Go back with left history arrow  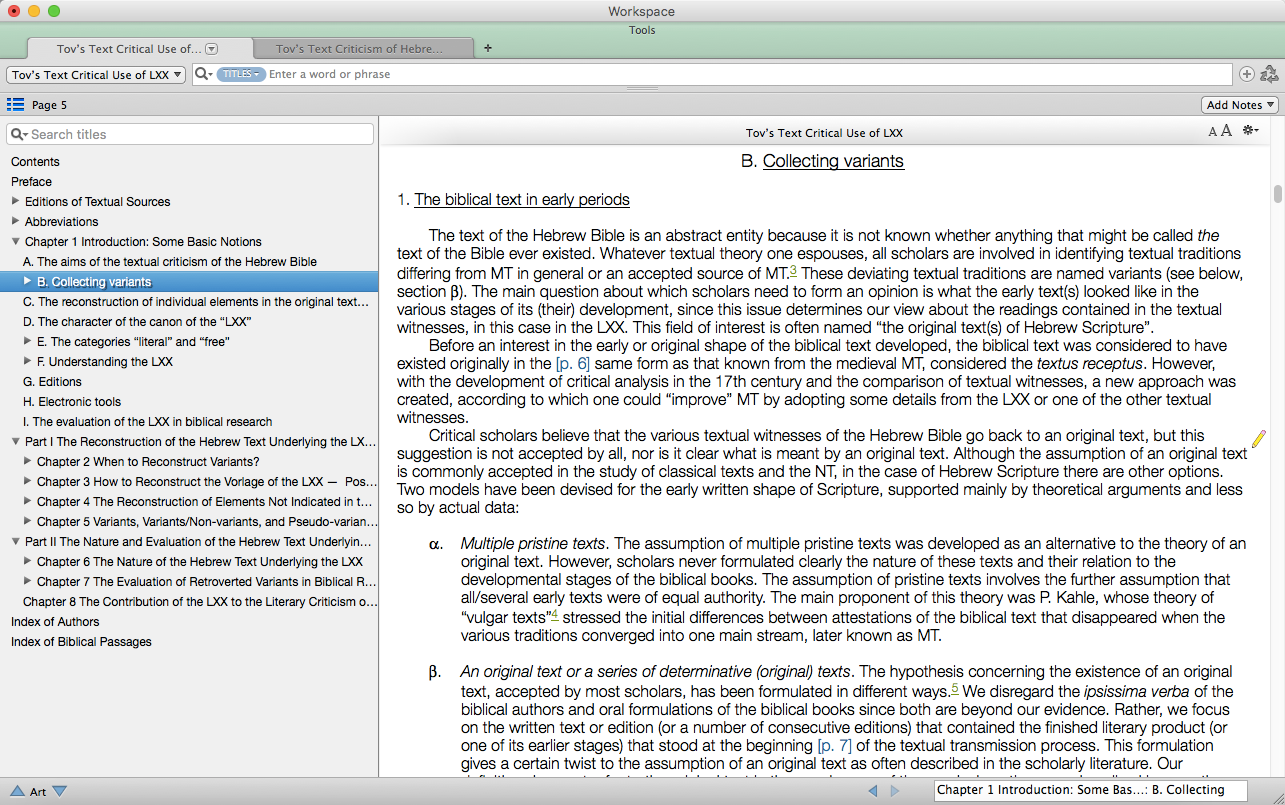pos(873,791)
